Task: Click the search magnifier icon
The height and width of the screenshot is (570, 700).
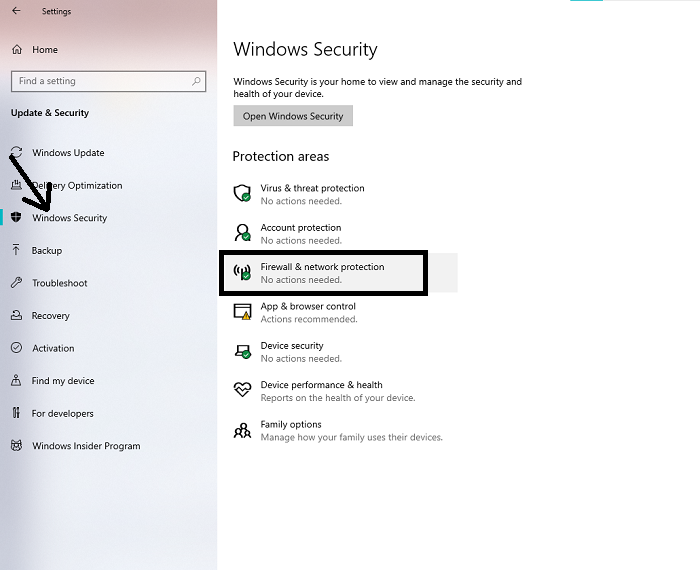Action: [x=196, y=81]
